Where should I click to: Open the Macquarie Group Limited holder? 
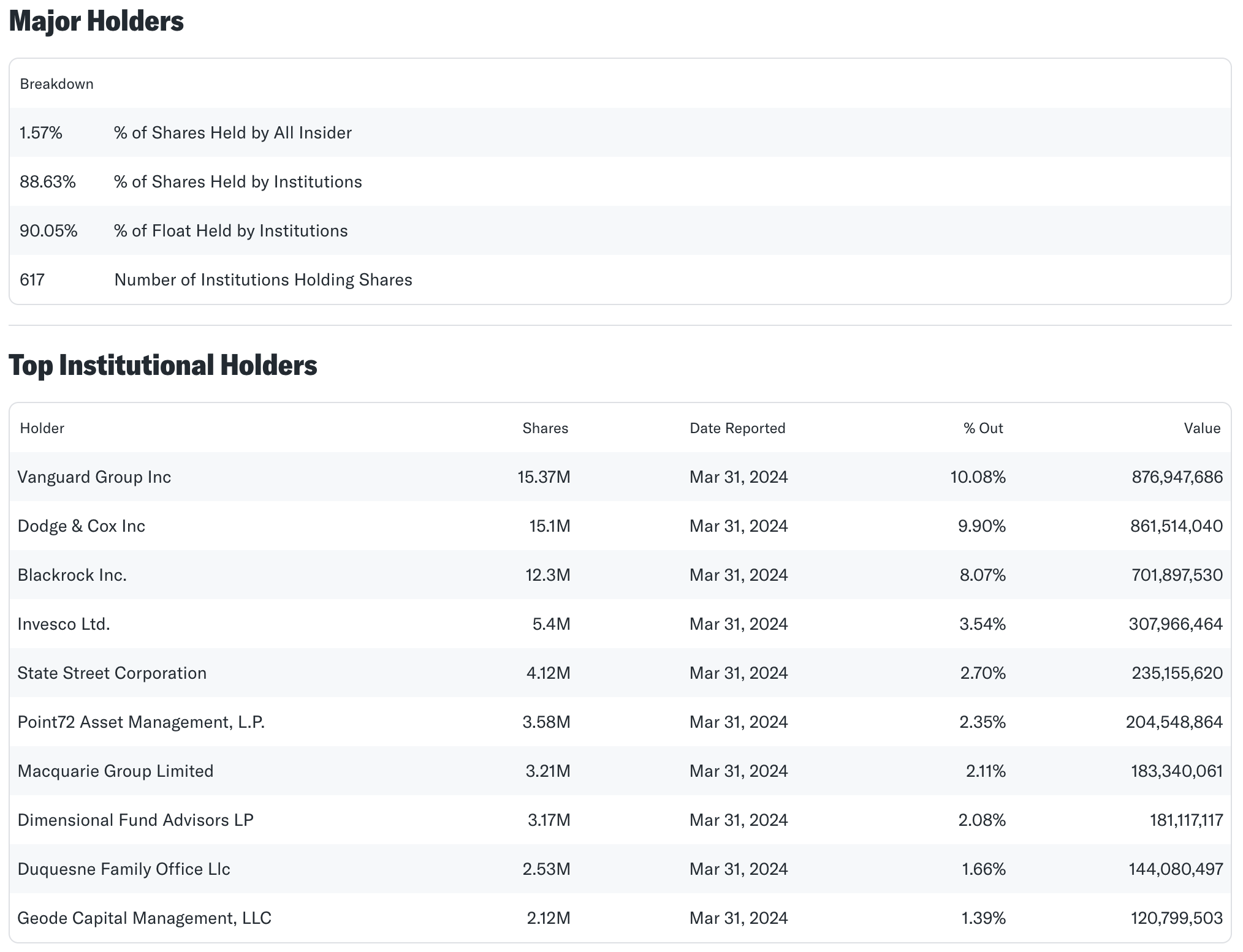click(x=115, y=771)
